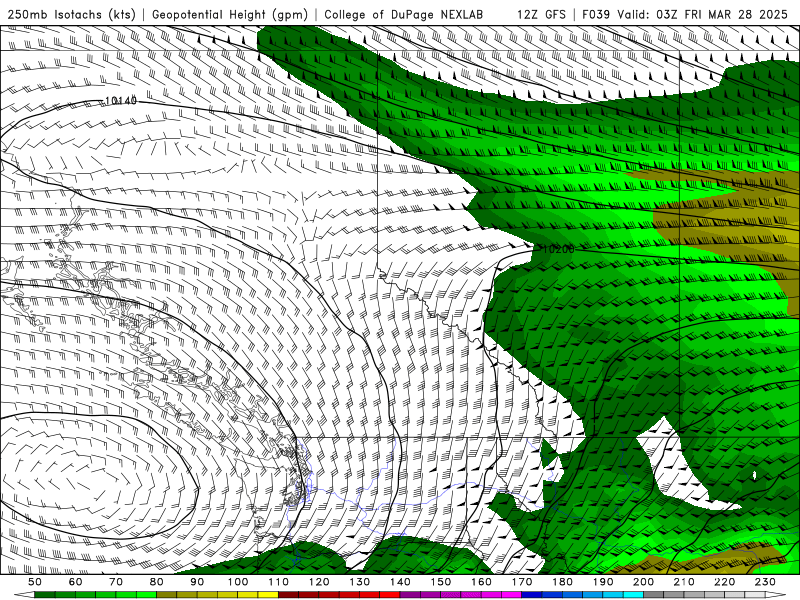Click the 'F039' forecast hour text

tap(595, 15)
